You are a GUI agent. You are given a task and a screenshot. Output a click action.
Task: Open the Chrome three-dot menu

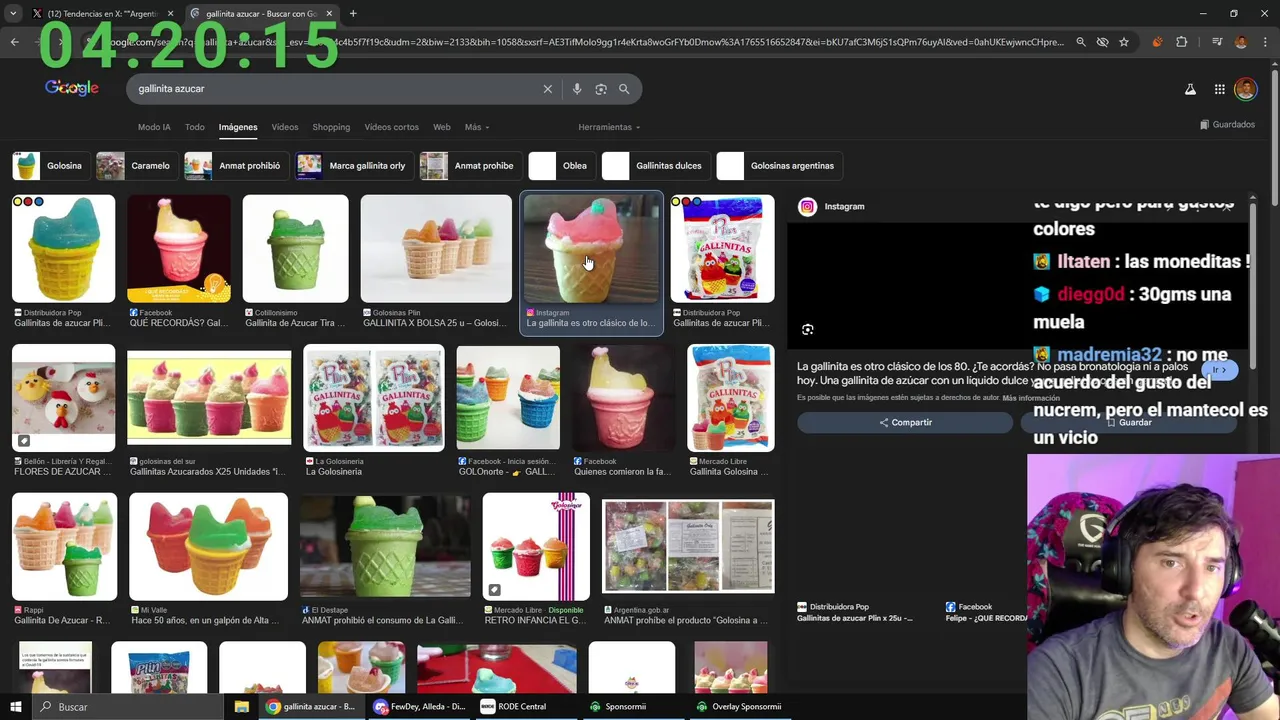pos(1265,42)
